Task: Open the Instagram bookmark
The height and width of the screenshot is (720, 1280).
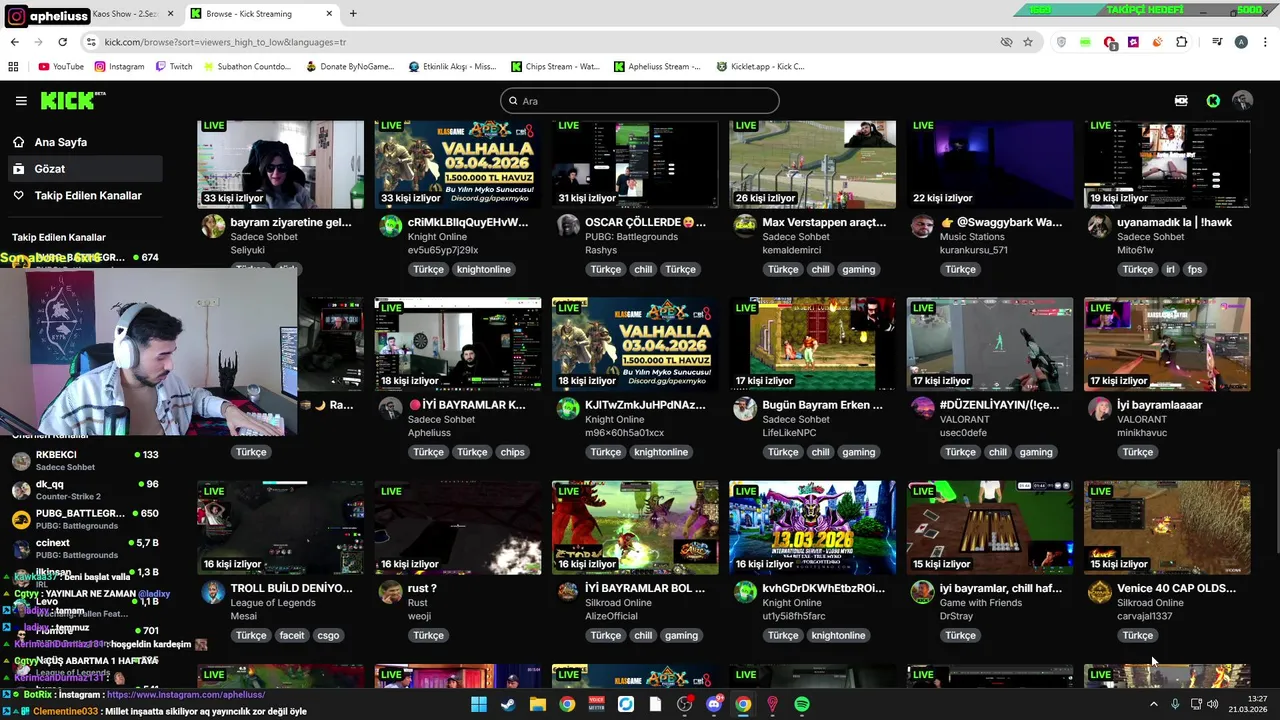Action: 120,67
